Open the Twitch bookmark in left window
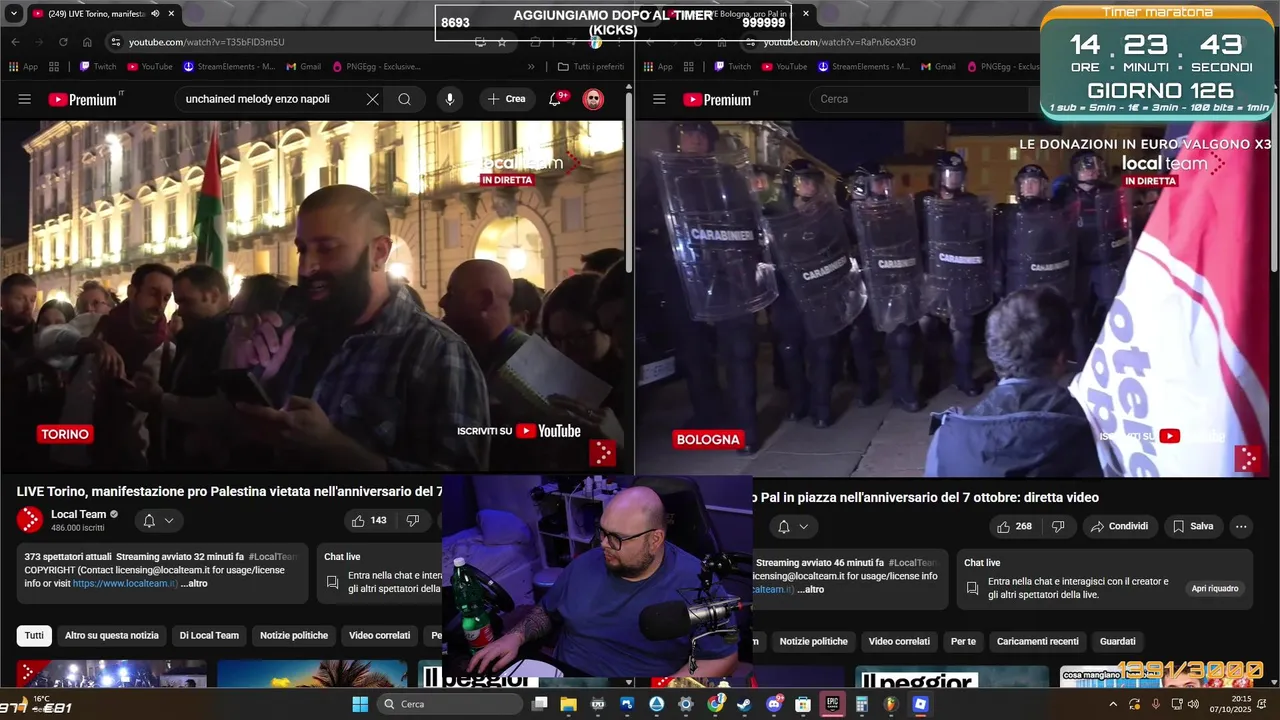The height and width of the screenshot is (720, 1280). [98, 66]
